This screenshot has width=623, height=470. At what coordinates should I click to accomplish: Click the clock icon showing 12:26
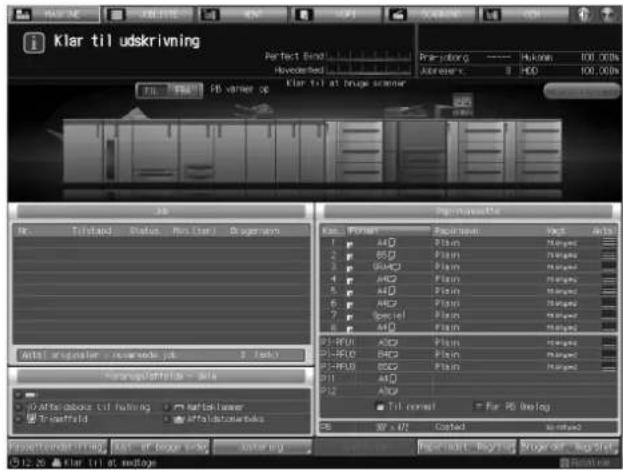point(14,463)
